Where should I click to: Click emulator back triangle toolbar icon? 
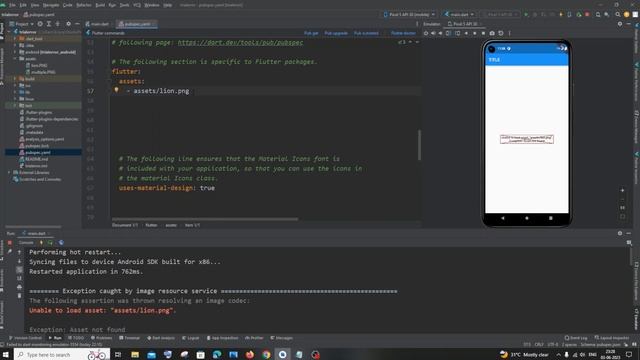[x=466, y=33]
